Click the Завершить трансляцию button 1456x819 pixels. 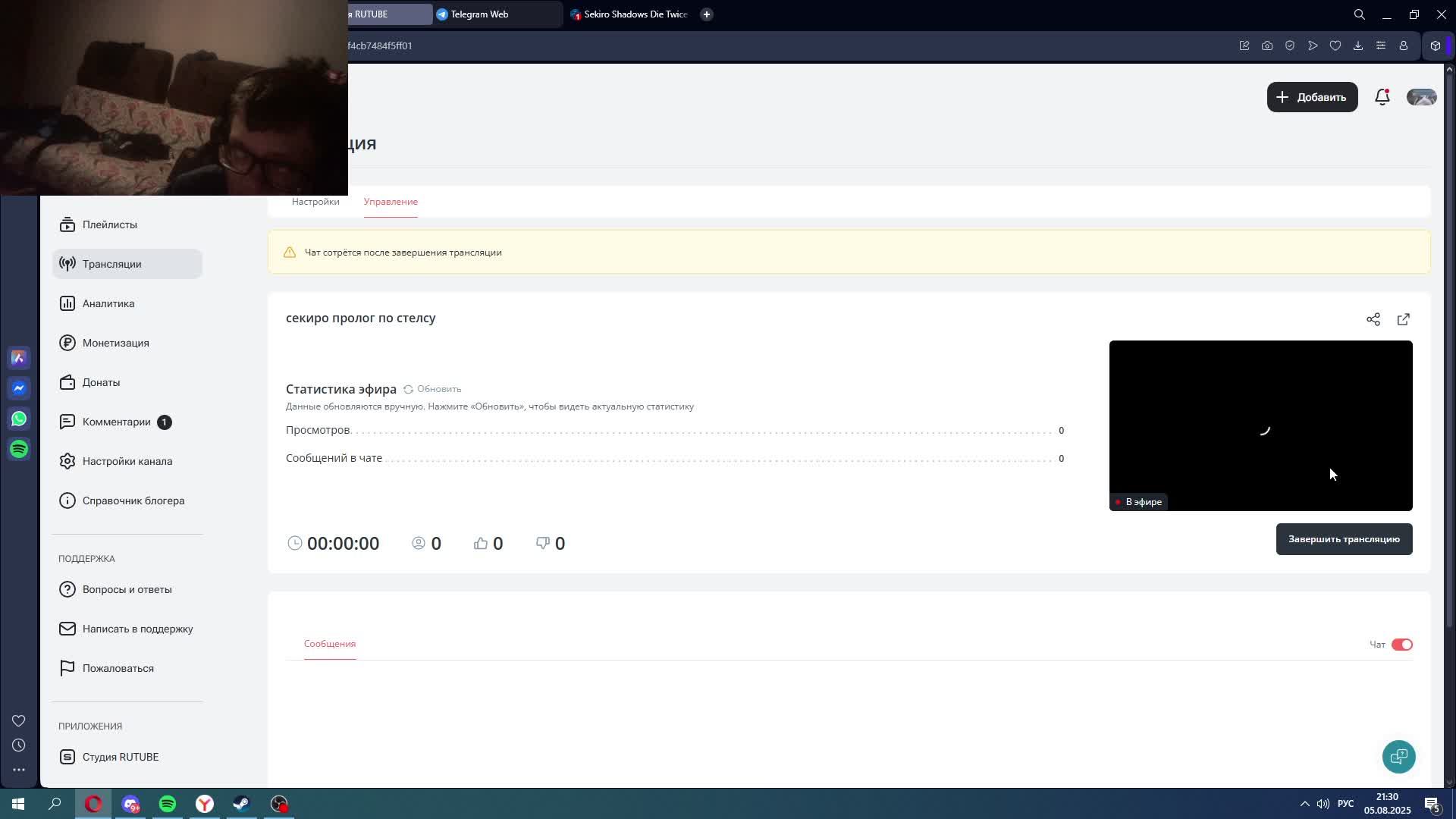coord(1344,539)
